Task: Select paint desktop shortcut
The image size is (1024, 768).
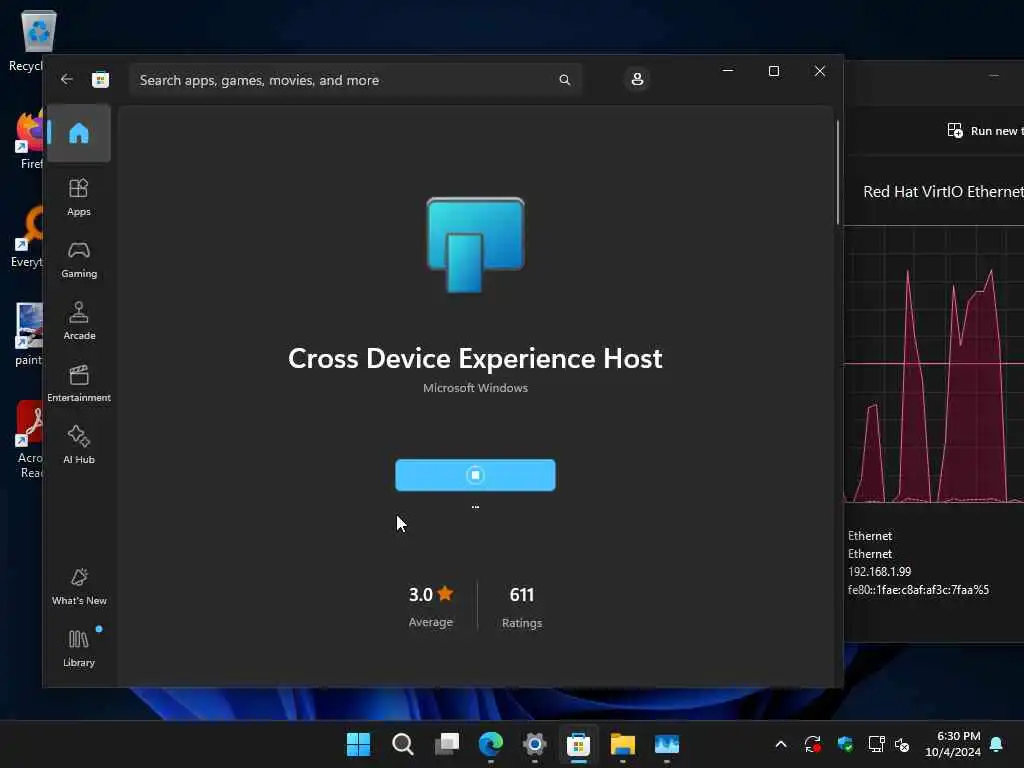Action: (29, 334)
